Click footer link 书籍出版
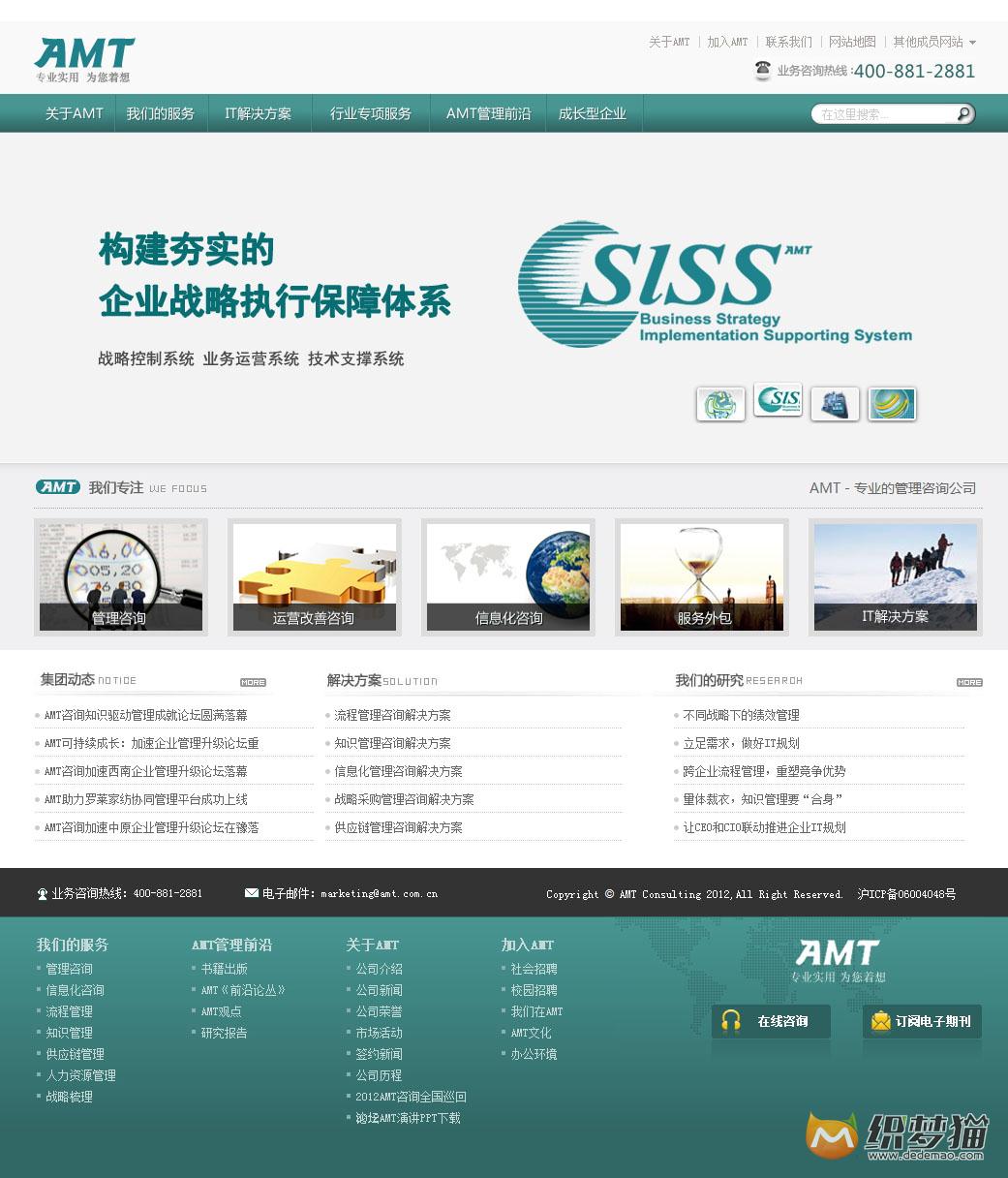This screenshot has width=1008, height=1178. pyautogui.click(x=225, y=969)
